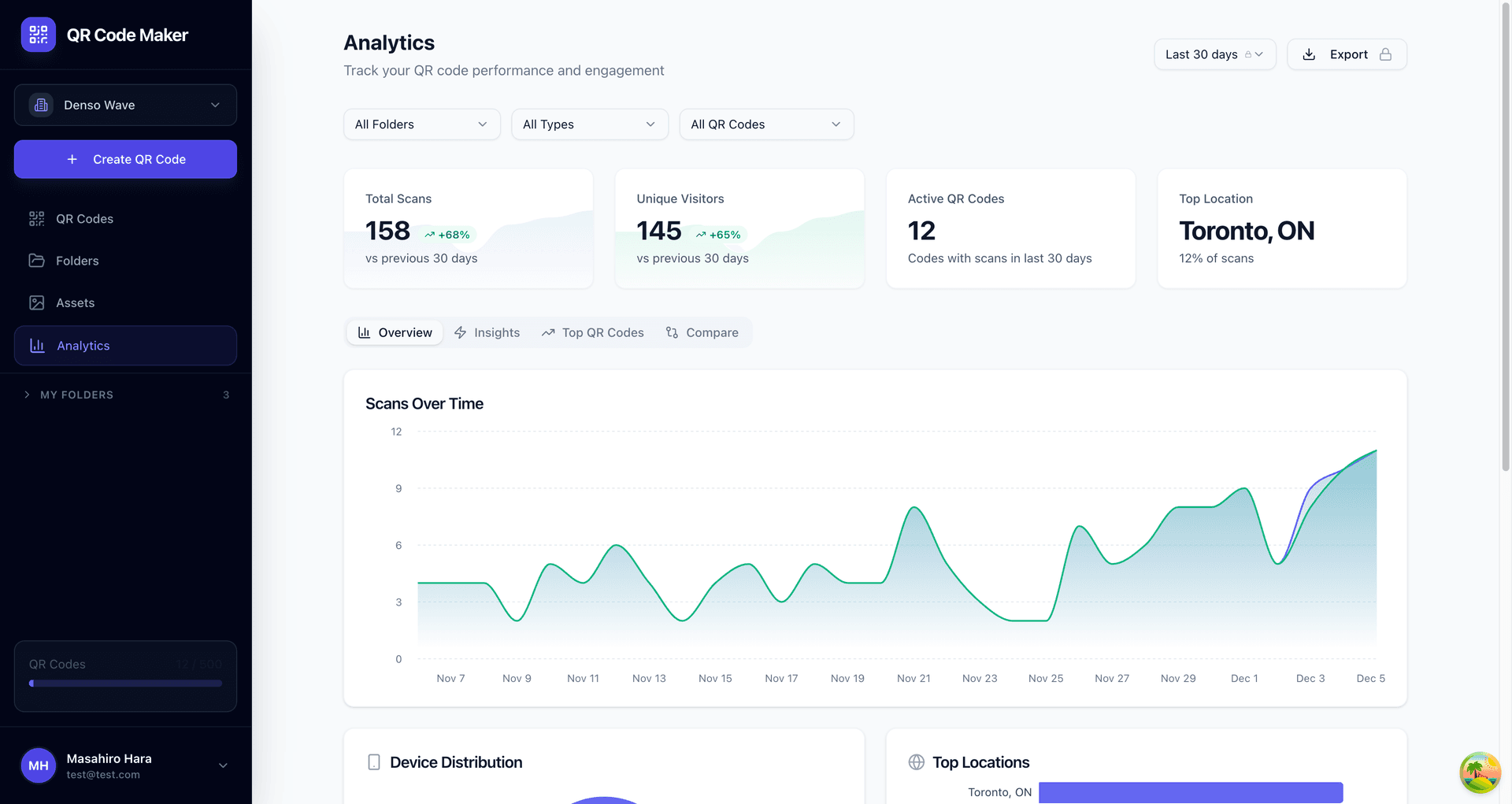The width and height of the screenshot is (1512, 804).
Task: Select the QR Codes icon in sidebar
Action: click(x=36, y=218)
